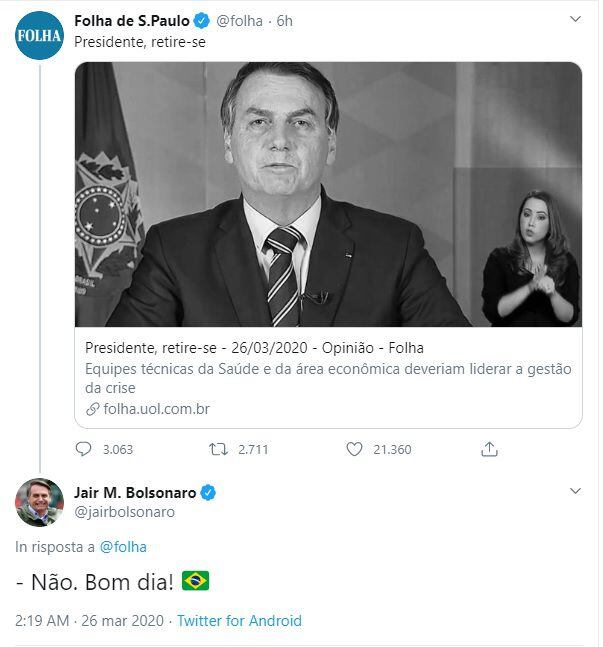This screenshot has width=603, height=647.
Task: Open the Twitter for Android source link
Action: point(239,620)
